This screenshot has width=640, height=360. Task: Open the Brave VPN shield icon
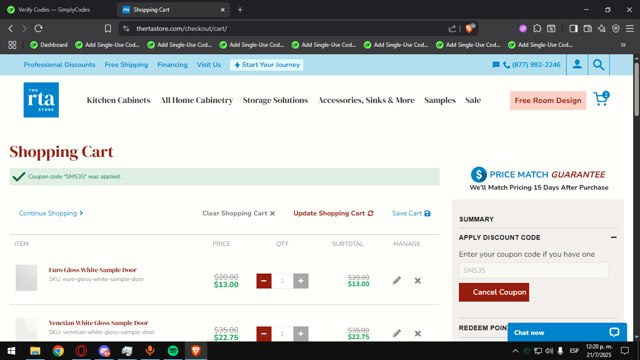(x=616, y=29)
